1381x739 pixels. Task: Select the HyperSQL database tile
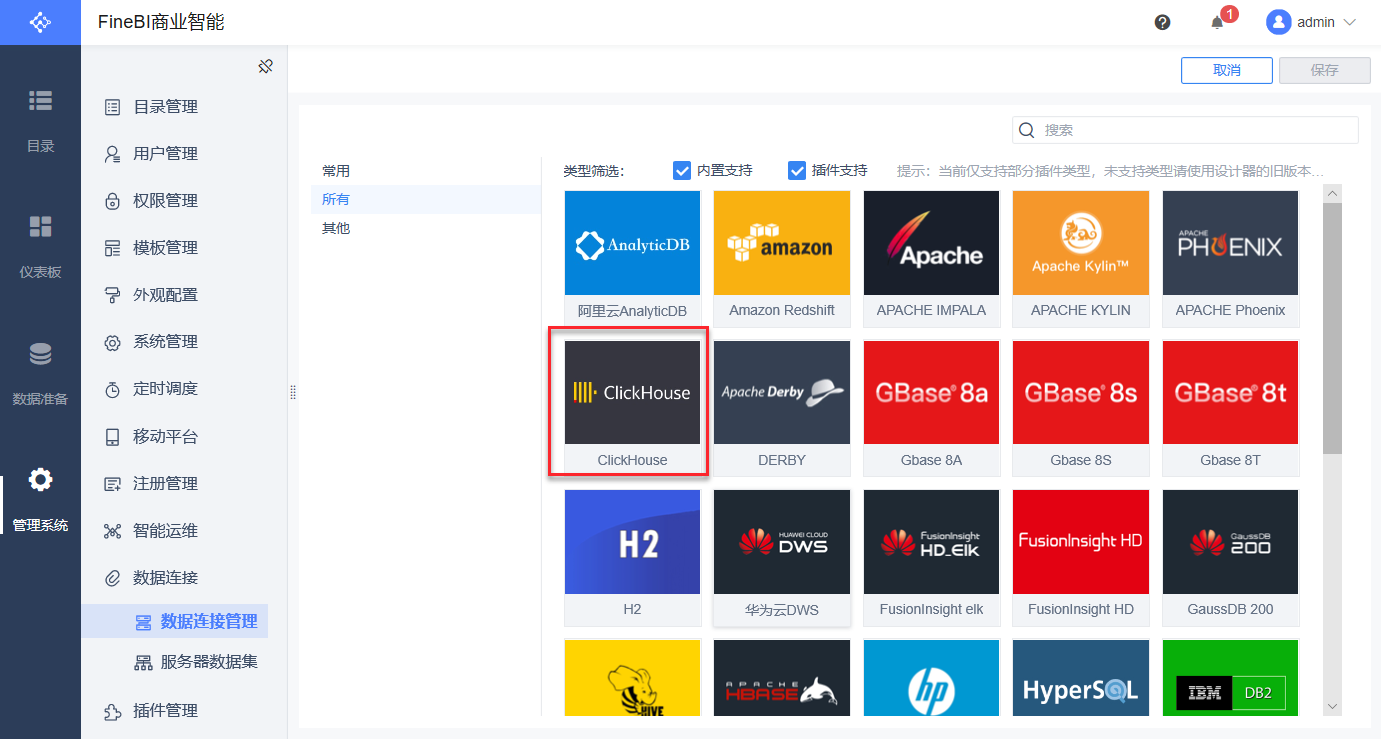(1081, 678)
